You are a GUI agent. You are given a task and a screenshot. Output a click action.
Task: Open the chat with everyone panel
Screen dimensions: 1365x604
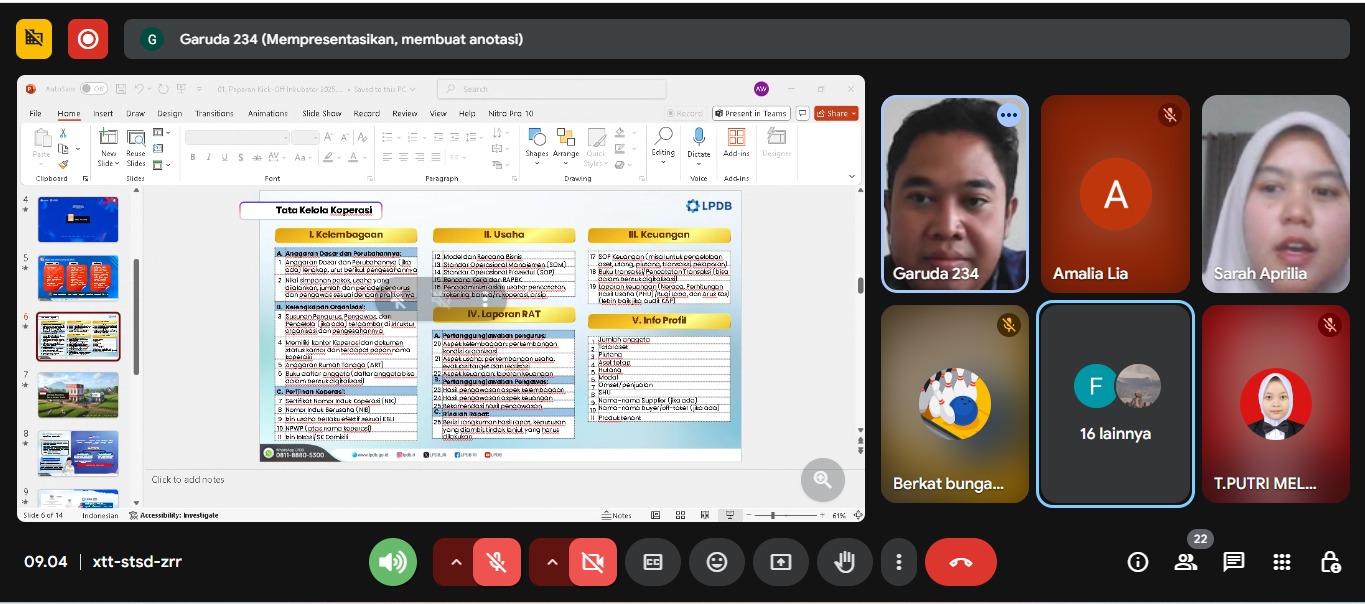tap(1234, 562)
